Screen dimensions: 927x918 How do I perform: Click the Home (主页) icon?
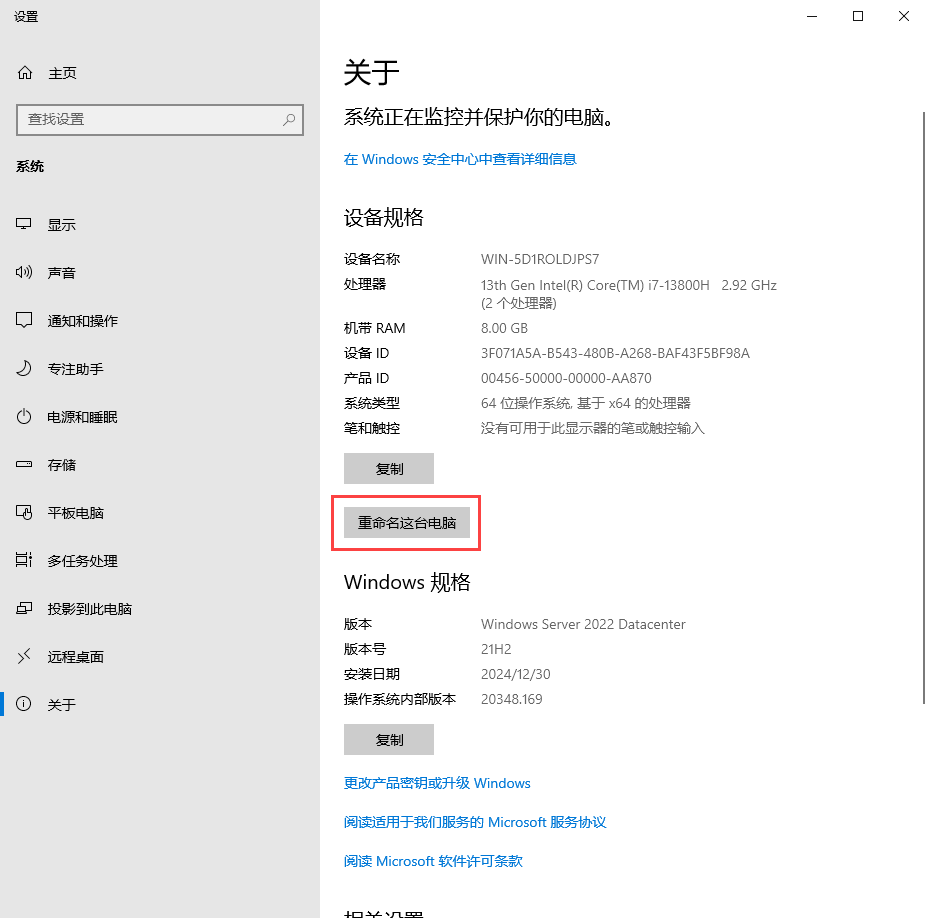click(25, 73)
